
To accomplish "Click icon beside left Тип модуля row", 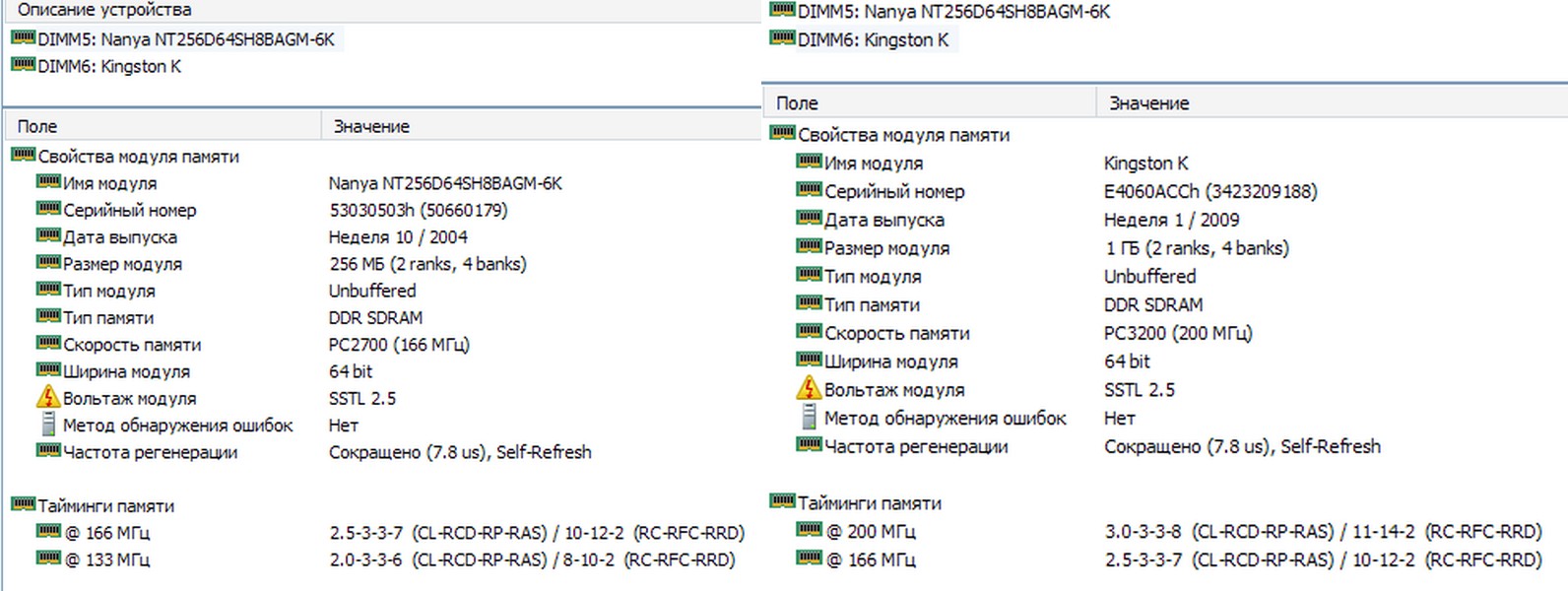I will (x=48, y=289).
